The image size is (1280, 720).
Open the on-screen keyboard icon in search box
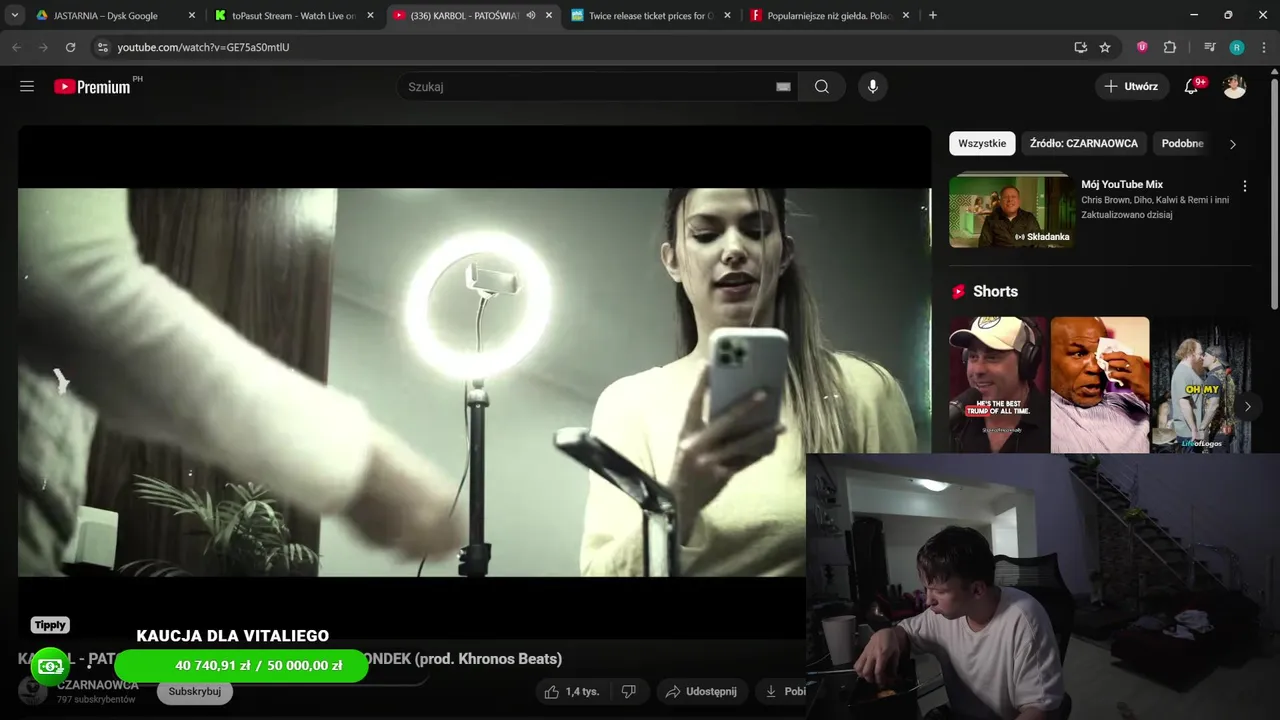[783, 87]
